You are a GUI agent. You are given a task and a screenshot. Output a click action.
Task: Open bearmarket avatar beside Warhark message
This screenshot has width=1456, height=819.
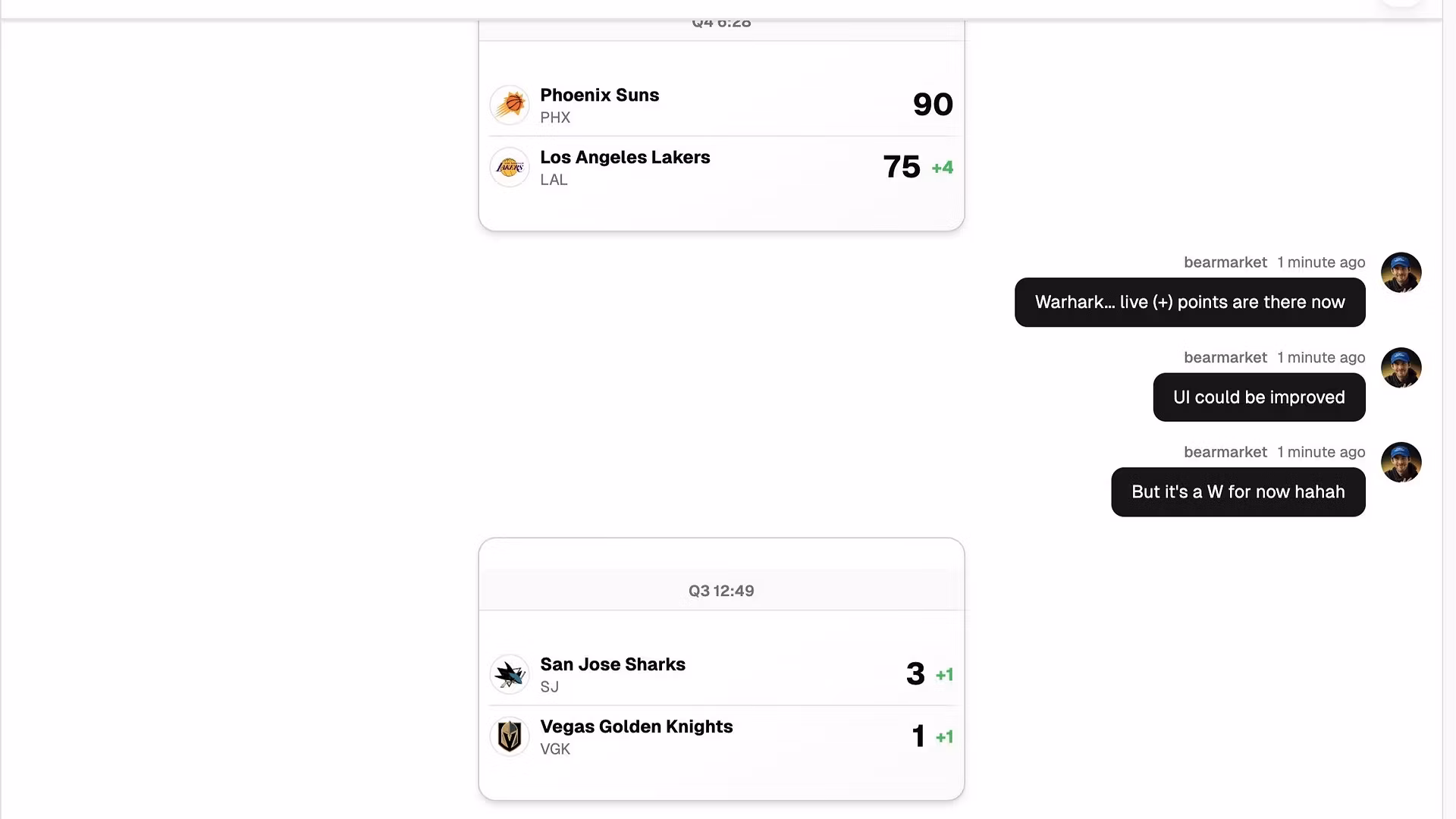[1401, 272]
